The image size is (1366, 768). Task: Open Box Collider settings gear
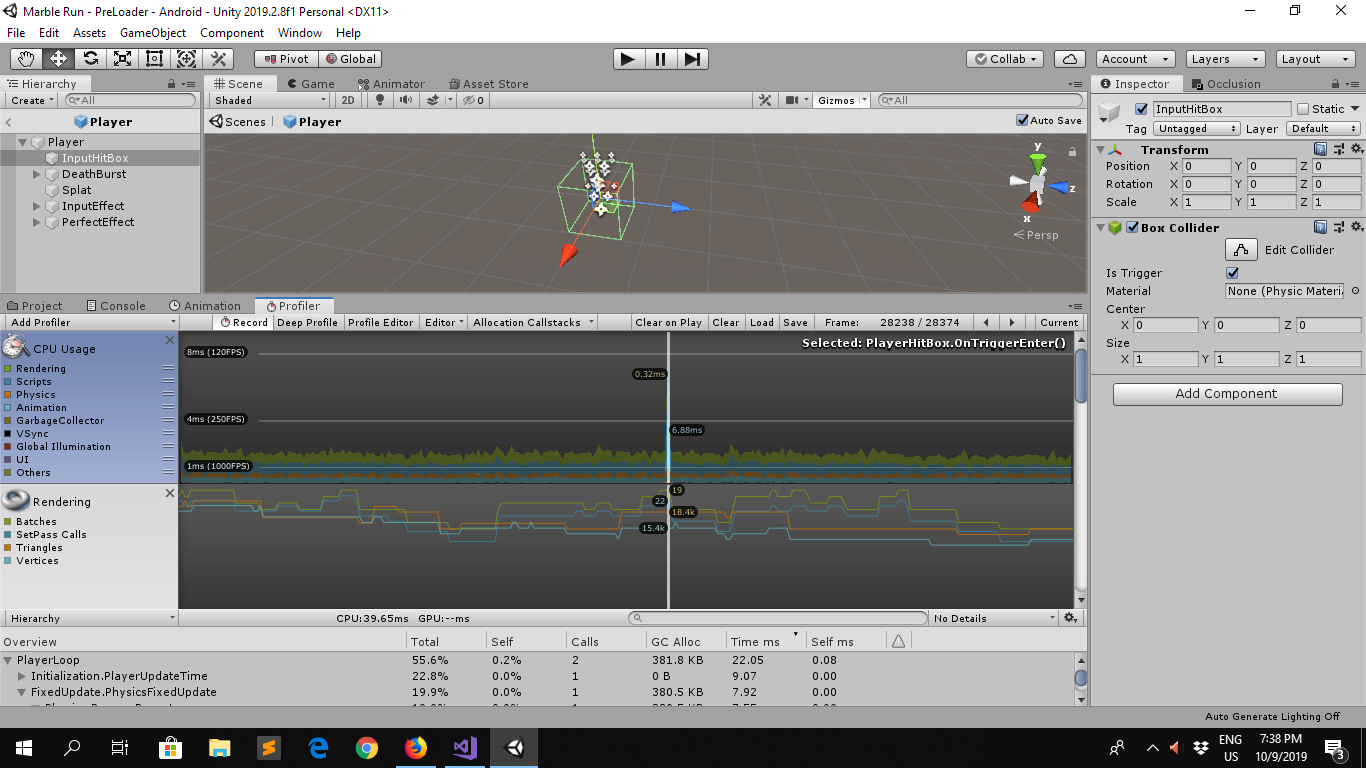click(x=1356, y=227)
